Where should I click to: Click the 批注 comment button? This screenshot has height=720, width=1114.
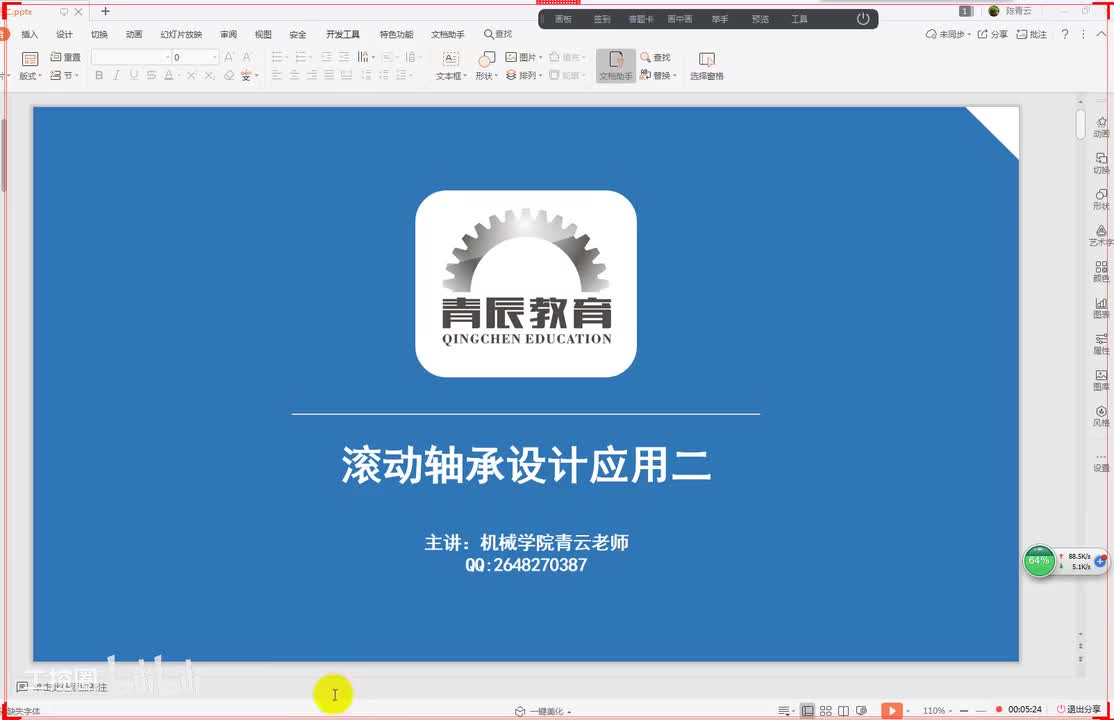point(1032,34)
